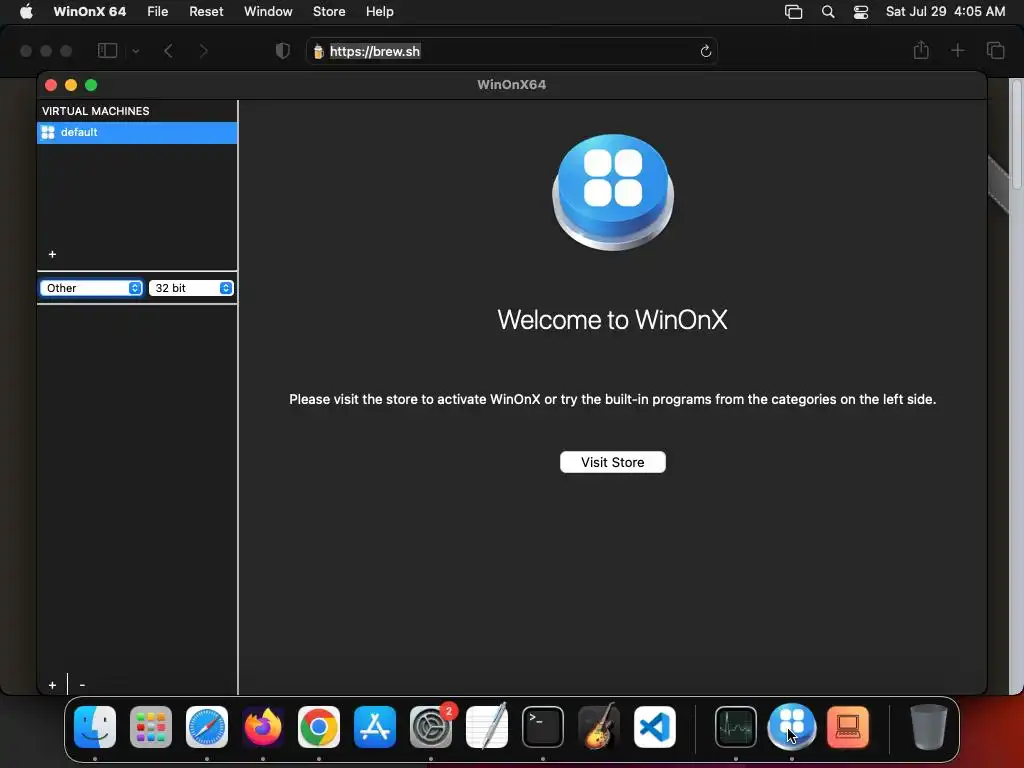Add a new virtual machine

click(x=52, y=254)
